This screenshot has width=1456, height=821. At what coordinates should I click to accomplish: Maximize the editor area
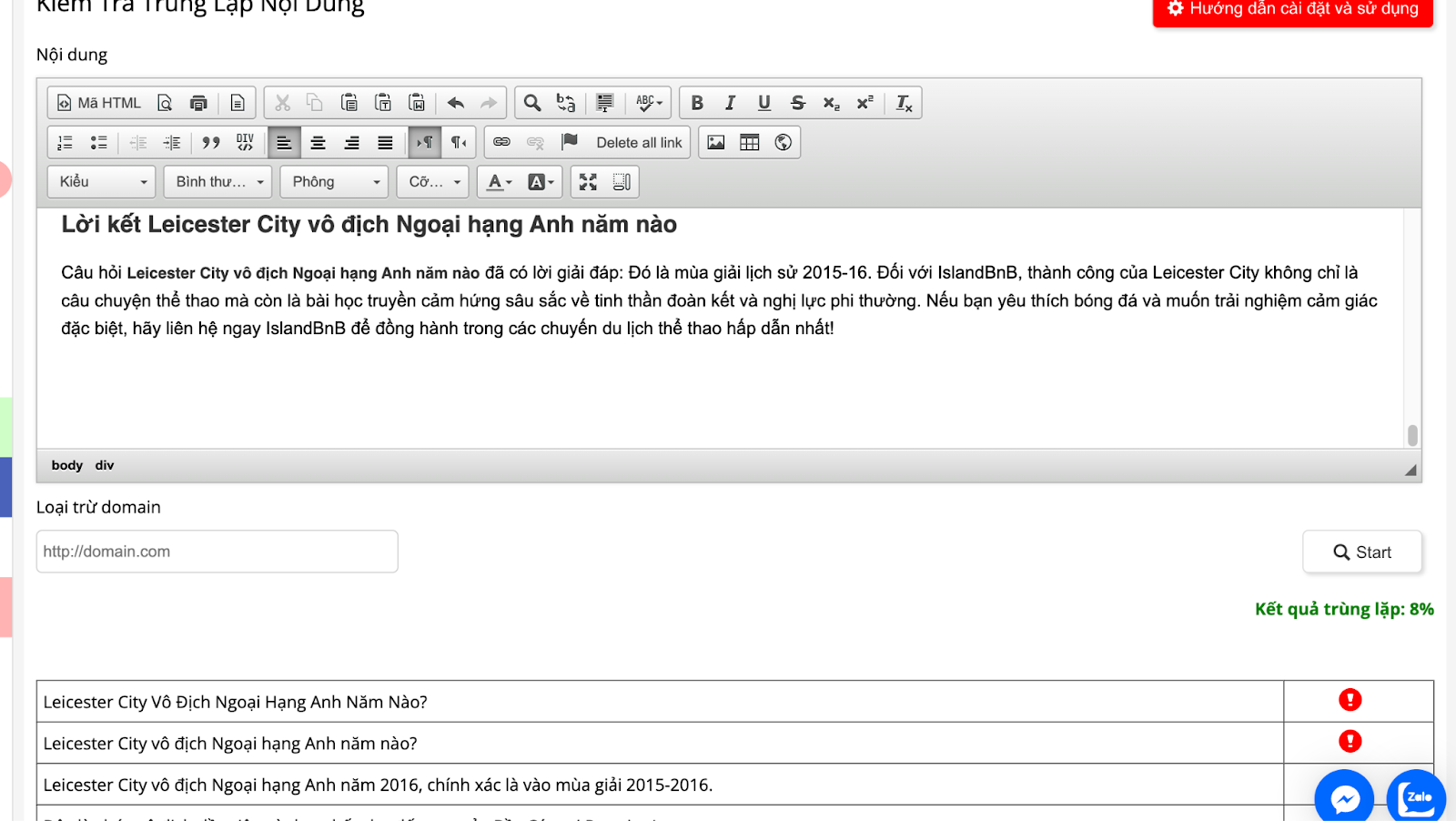click(x=588, y=182)
